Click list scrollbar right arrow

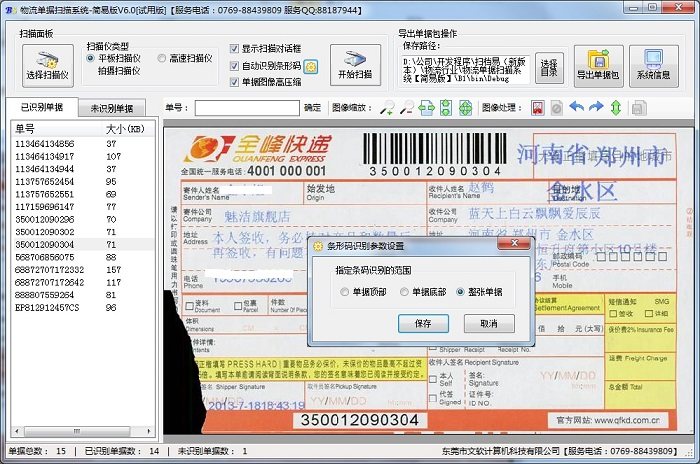(x=149, y=431)
